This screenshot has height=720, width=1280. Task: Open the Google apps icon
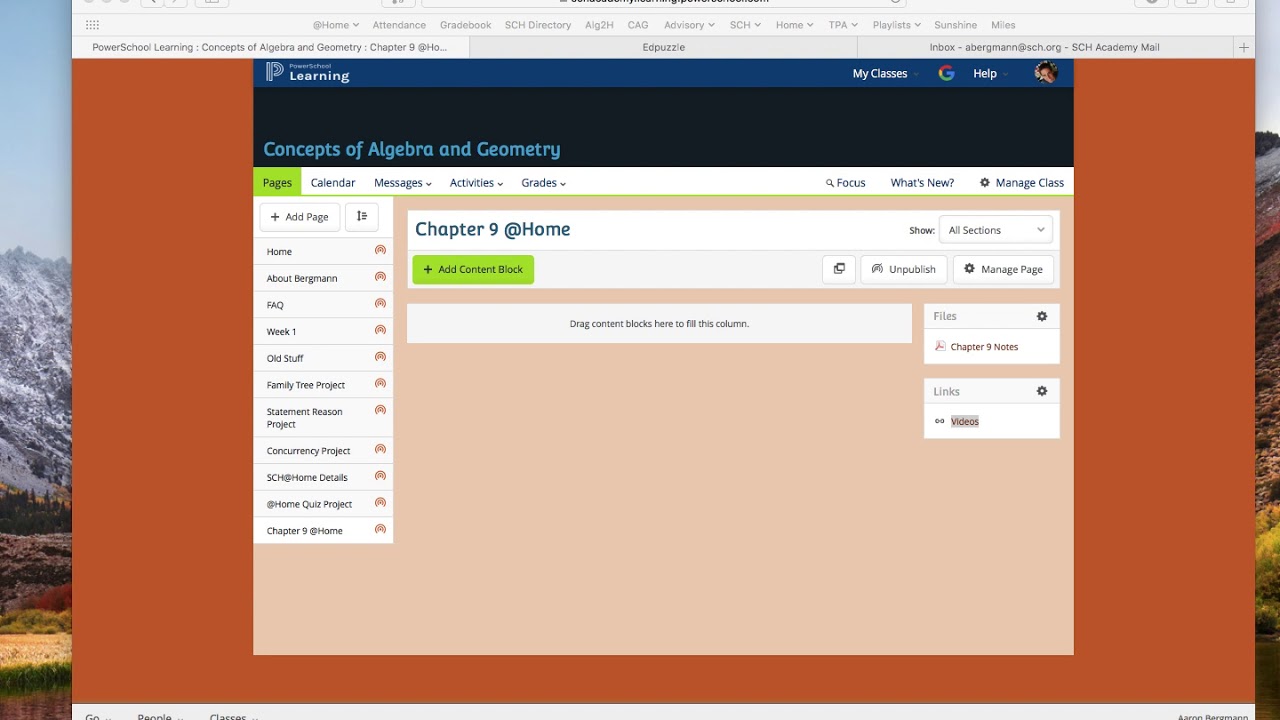[946, 73]
